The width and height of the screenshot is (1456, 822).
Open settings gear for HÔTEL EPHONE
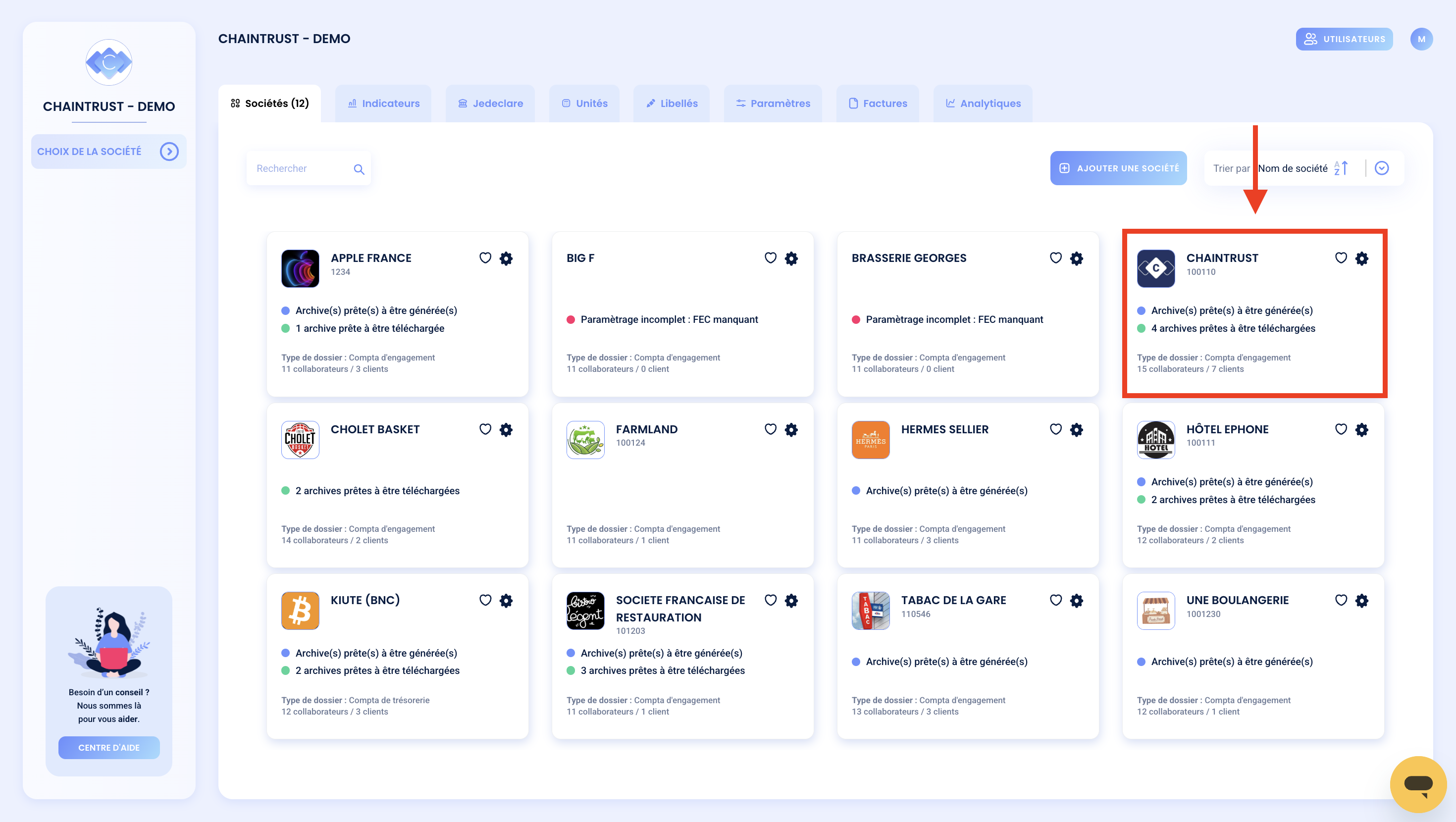1362,430
